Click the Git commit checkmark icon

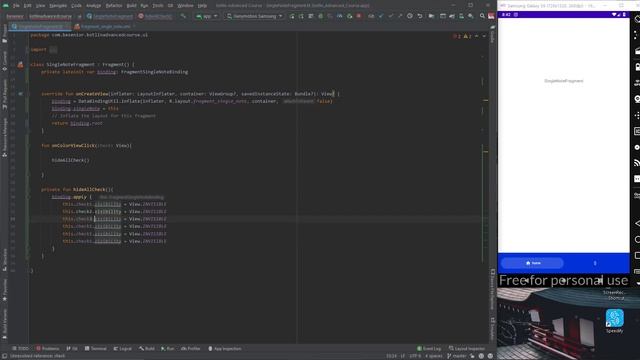(381, 16)
